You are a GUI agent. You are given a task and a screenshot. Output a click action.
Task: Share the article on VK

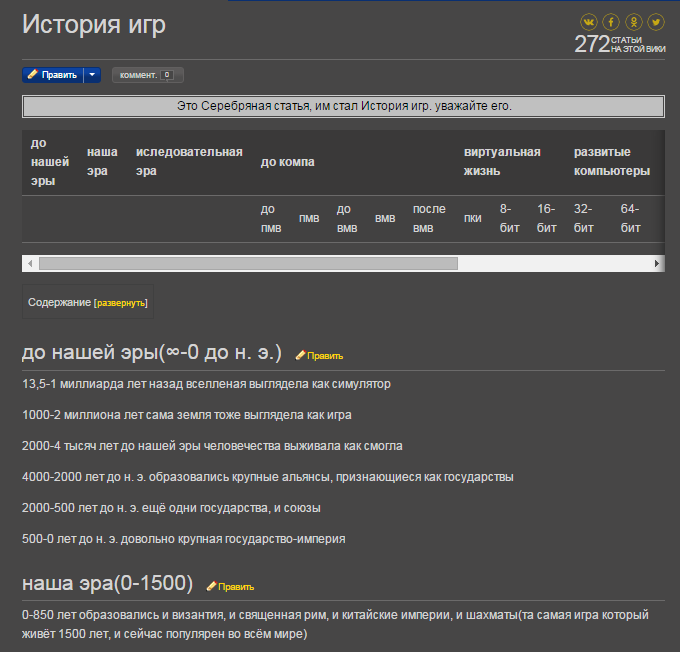click(x=588, y=22)
